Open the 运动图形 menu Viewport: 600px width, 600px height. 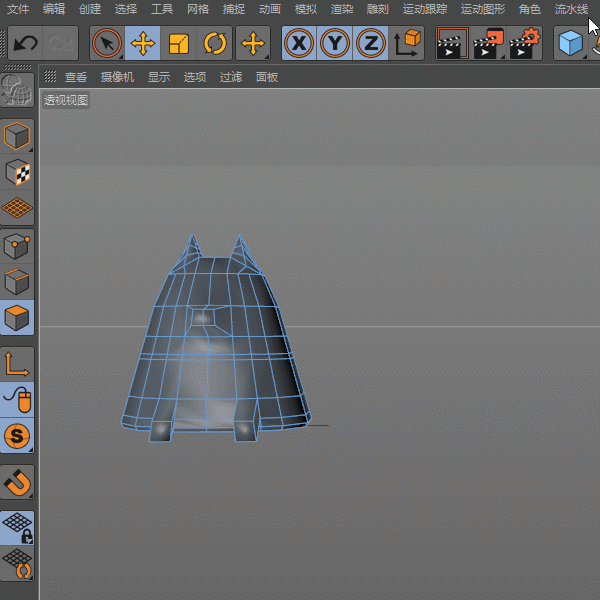(x=483, y=9)
